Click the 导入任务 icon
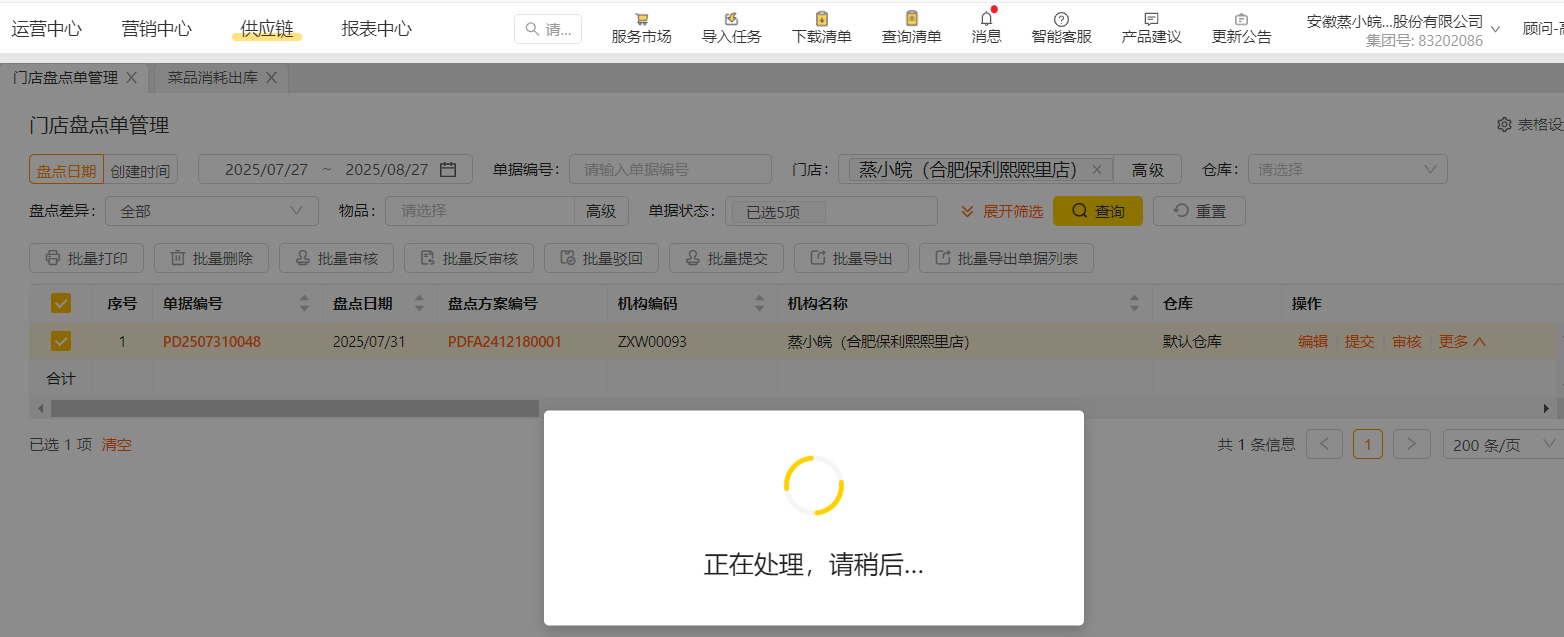Viewport: 1564px width, 637px height. (731, 19)
